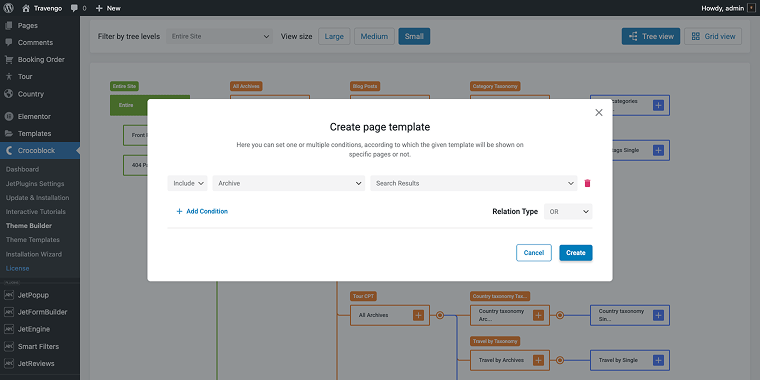Add template to Travel by Archives node

[538, 360]
